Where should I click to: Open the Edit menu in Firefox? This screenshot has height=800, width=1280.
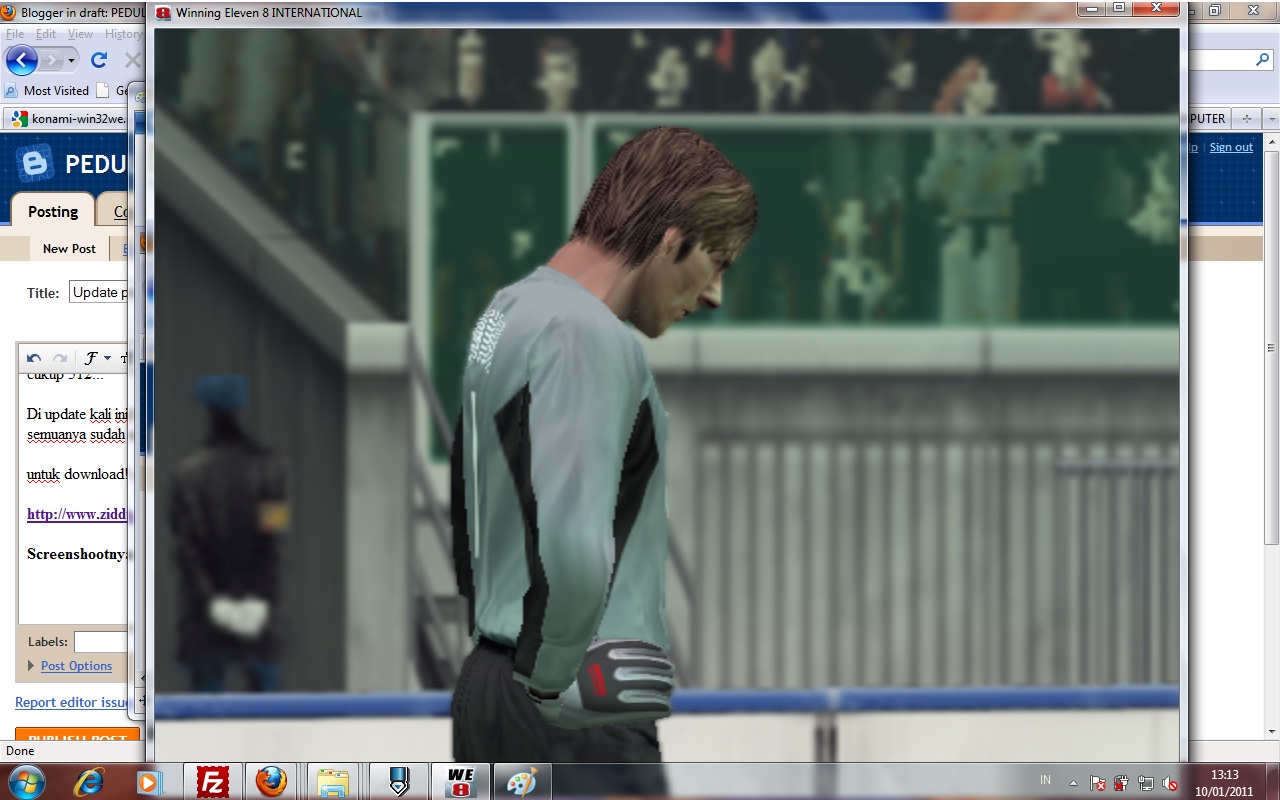(x=46, y=33)
